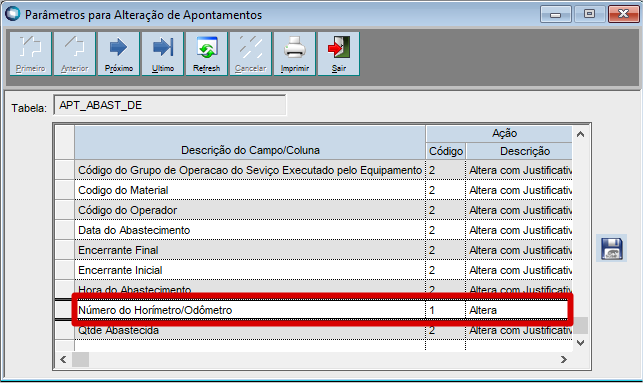The height and width of the screenshot is (383, 643).
Task: Click the 'Código' column header
Action: pos(446,151)
